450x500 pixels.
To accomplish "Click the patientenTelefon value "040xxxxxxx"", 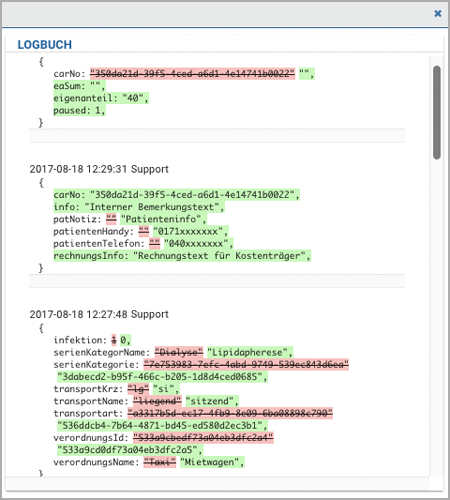I will (198, 244).
